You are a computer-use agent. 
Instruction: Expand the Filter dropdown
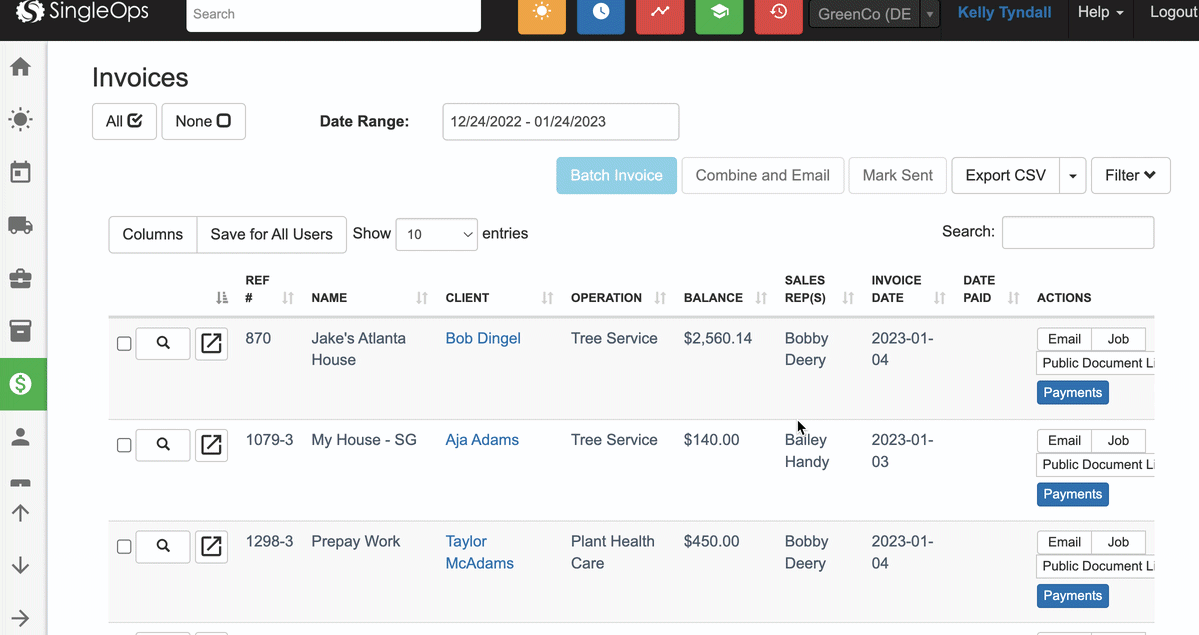coord(1130,175)
